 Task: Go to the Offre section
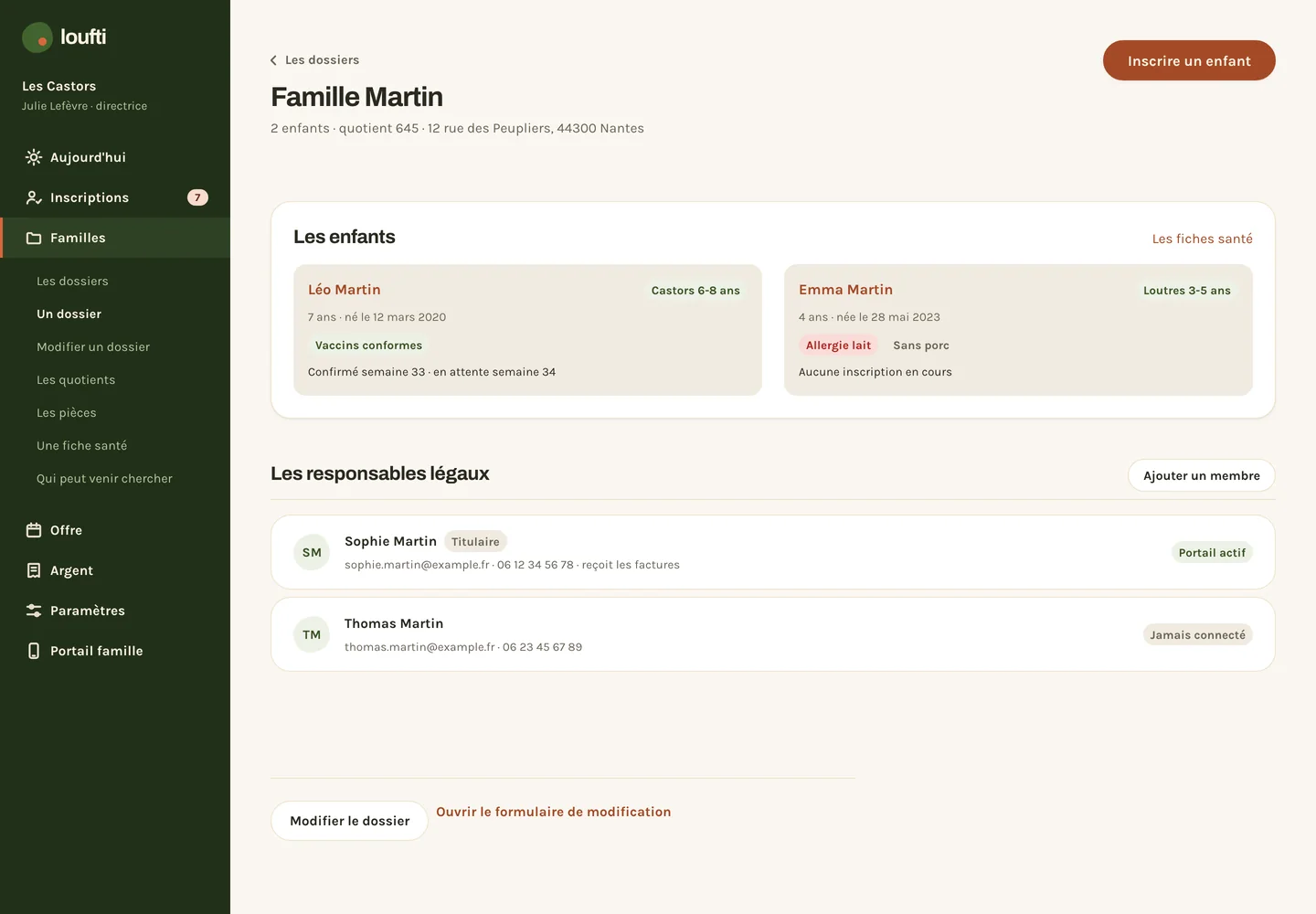coord(115,530)
